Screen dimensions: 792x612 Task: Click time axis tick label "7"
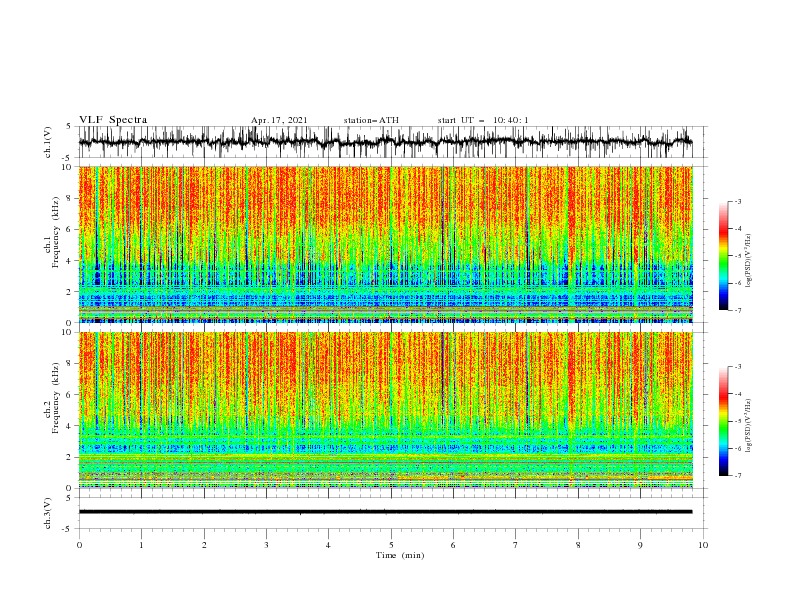tap(516, 545)
